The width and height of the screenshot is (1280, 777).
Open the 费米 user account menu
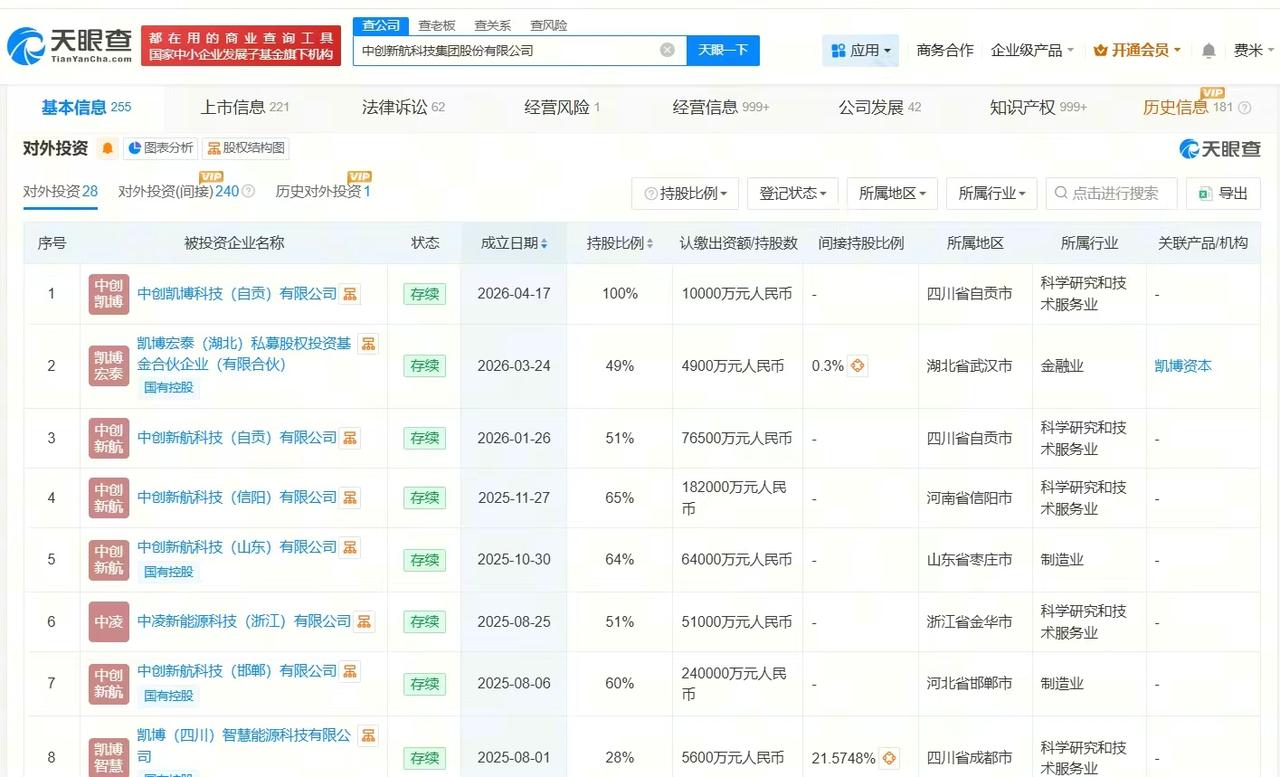pos(1254,50)
